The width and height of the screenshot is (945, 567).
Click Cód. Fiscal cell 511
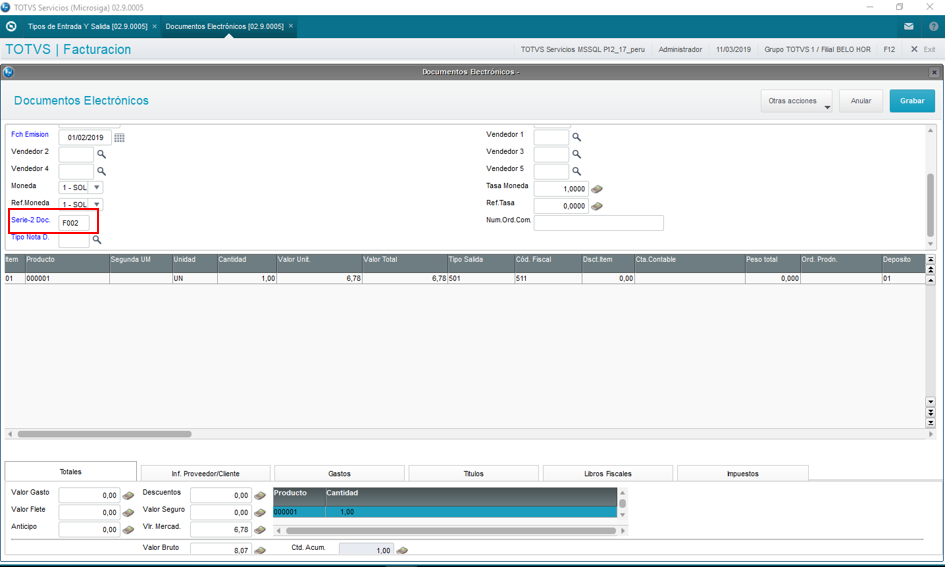click(x=548, y=278)
